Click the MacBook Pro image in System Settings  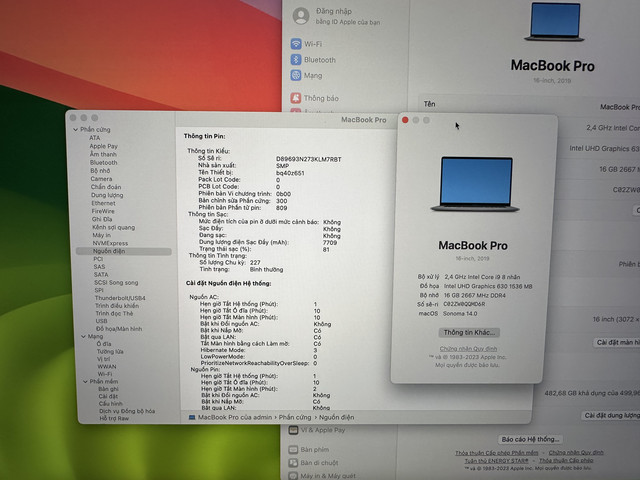pyautogui.click(x=554, y=22)
